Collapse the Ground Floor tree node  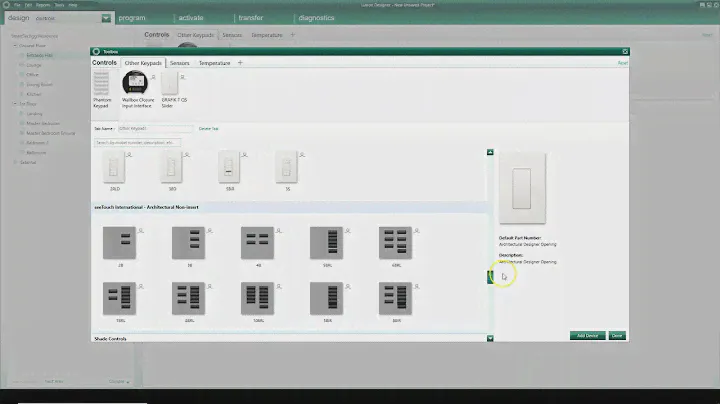15,45
